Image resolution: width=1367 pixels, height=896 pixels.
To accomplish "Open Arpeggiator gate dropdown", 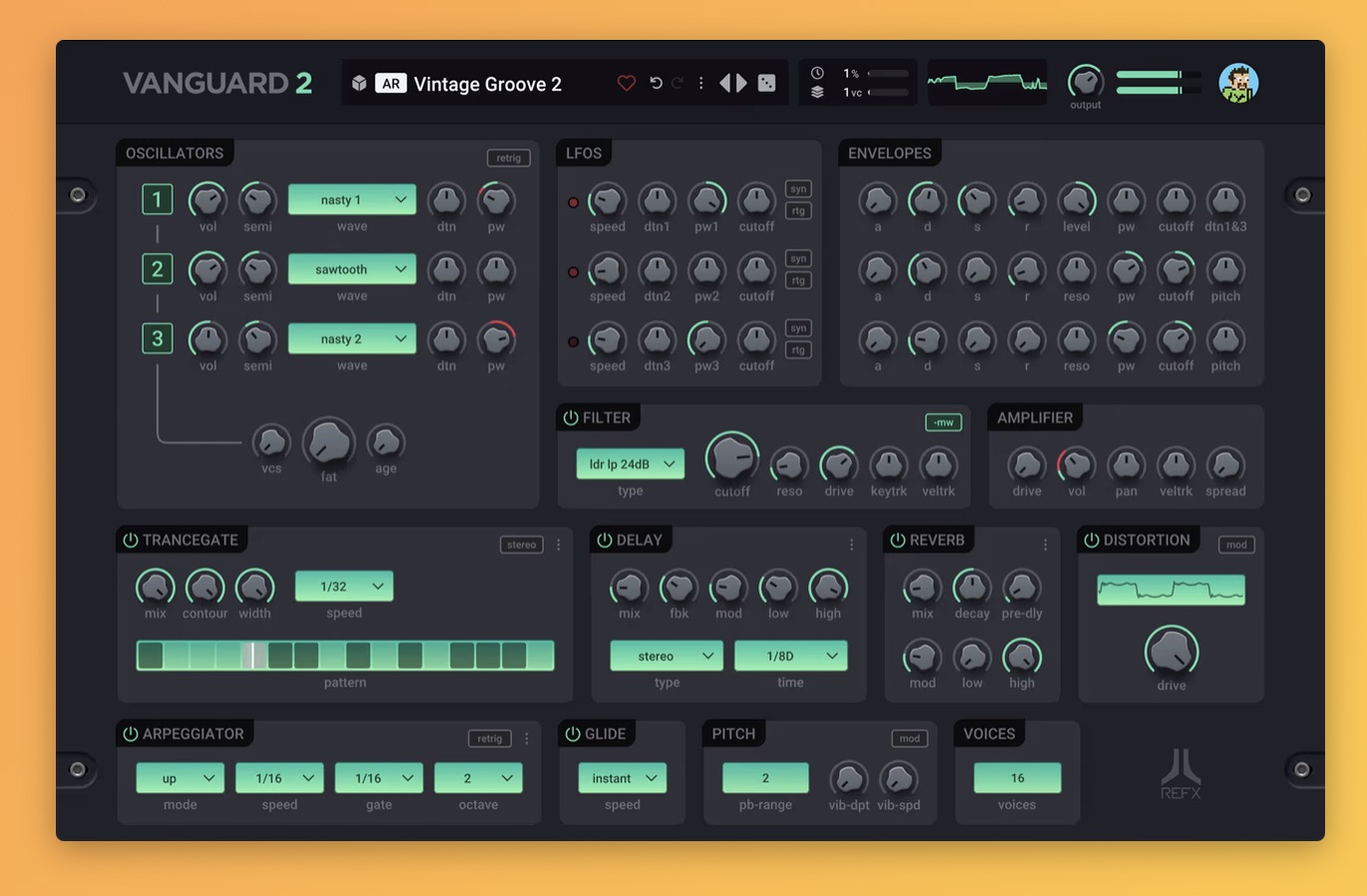I will point(379,778).
